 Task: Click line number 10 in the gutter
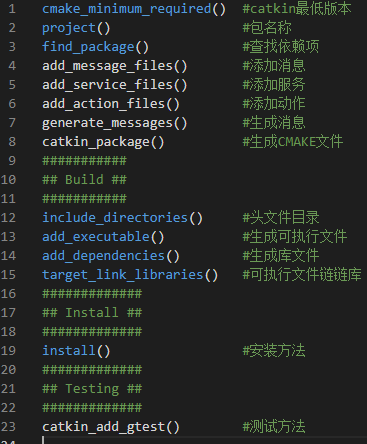pos(8,180)
